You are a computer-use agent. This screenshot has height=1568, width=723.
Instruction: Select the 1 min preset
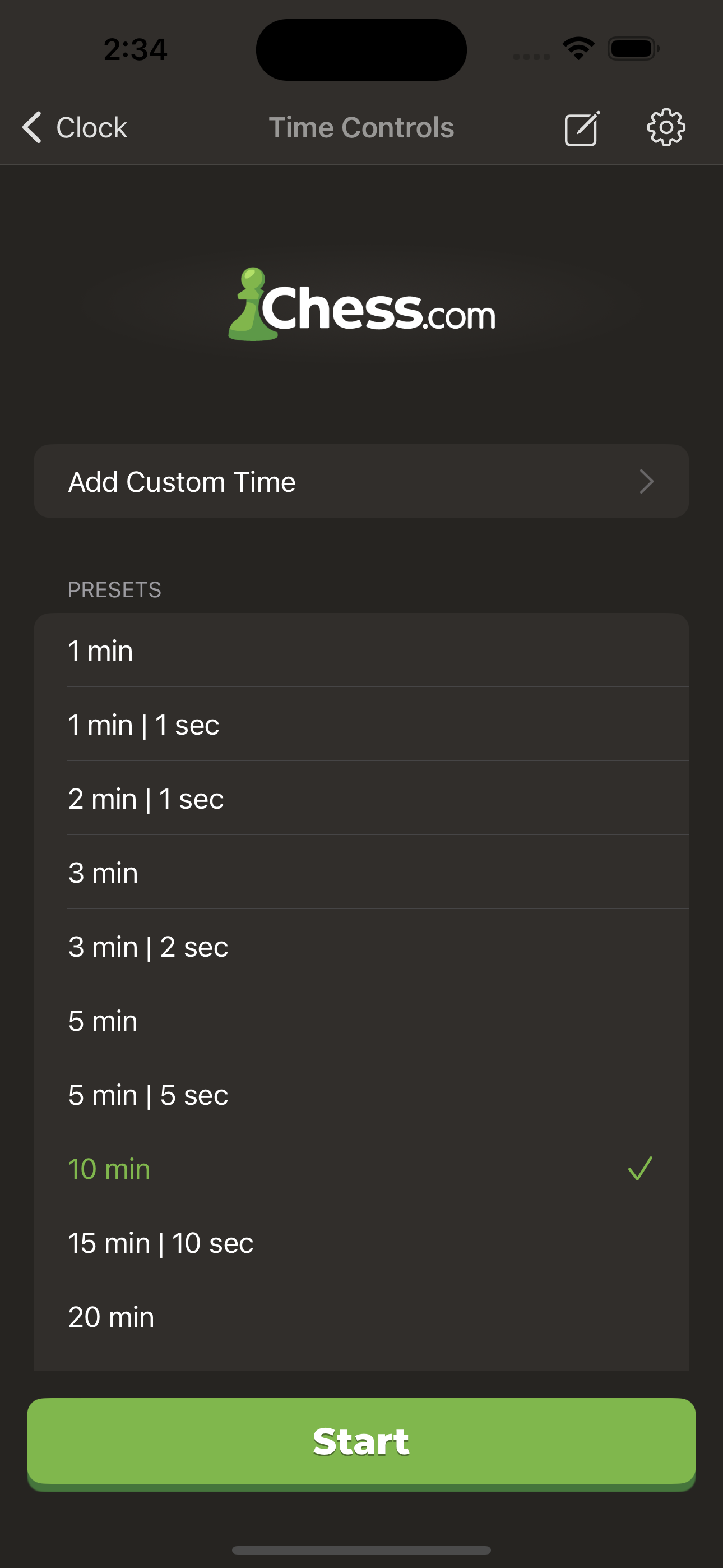(x=361, y=650)
